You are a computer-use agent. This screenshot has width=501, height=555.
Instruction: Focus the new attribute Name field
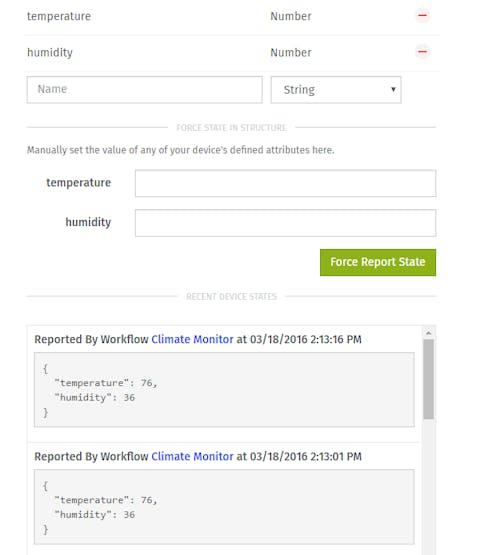144,90
